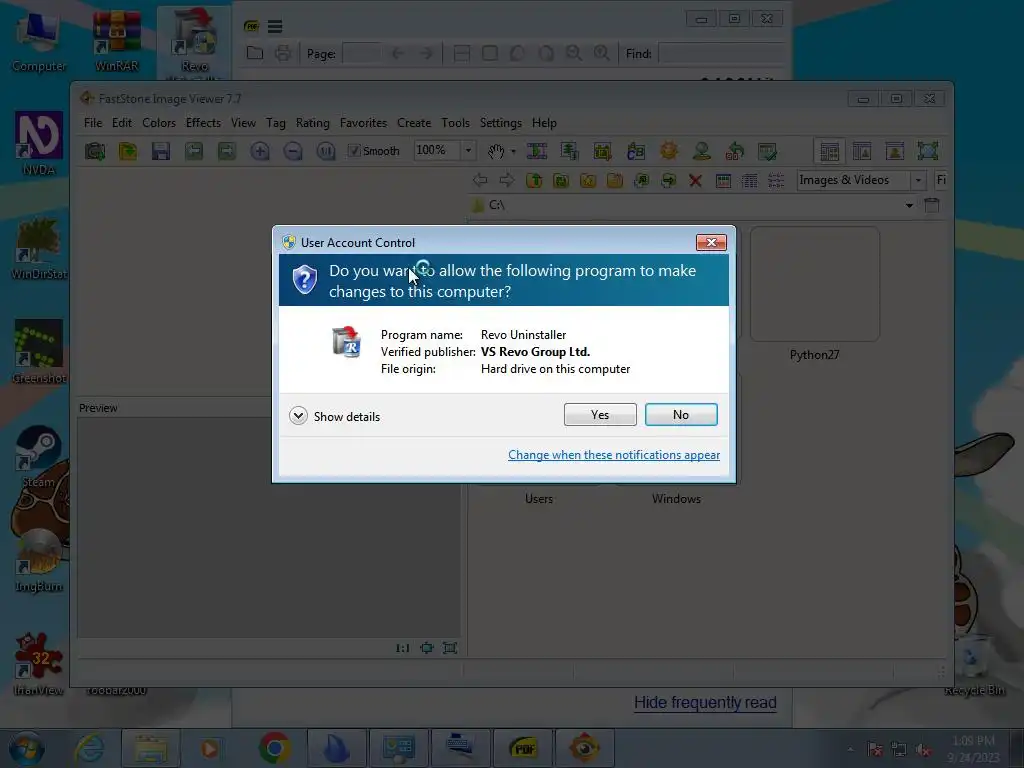This screenshot has height=768, width=1024.
Task: Click No in the User Account Control dialog
Action: [x=680, y=415]
